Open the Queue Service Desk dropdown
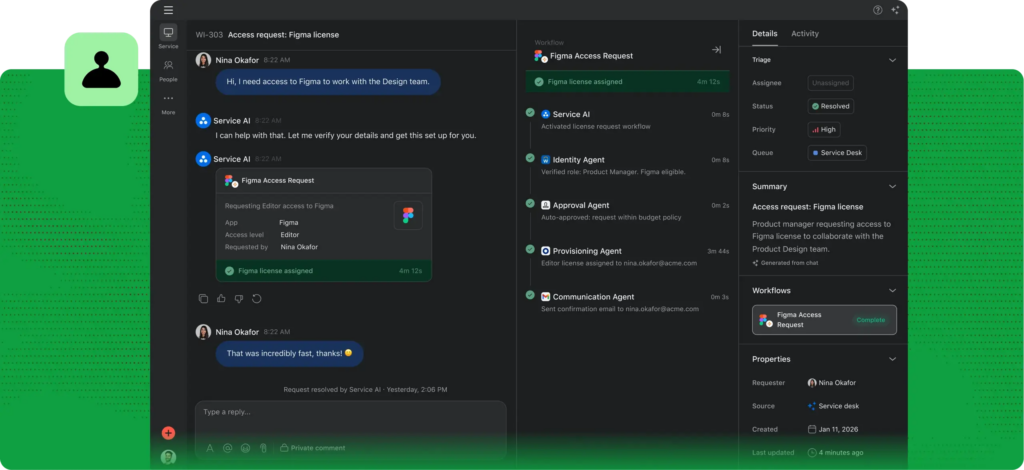 coord(837,153)
